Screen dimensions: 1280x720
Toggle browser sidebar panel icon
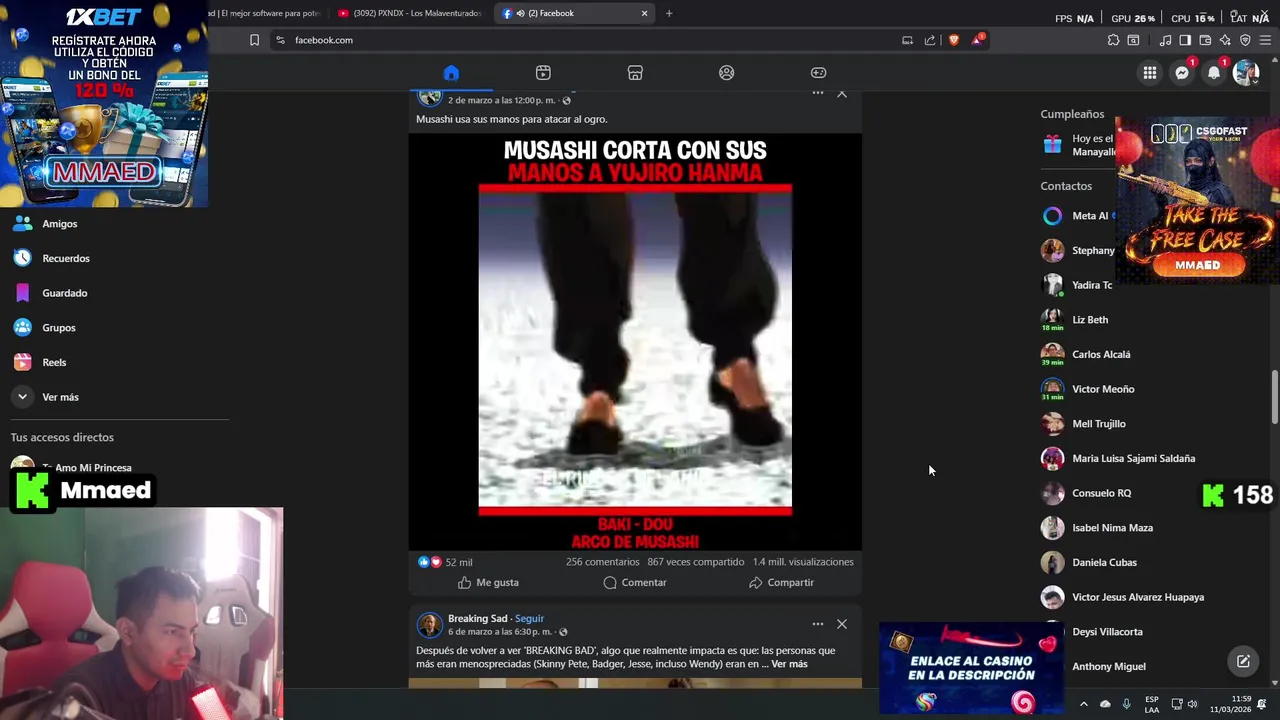pyautogui.click(x=1185, y=40)
